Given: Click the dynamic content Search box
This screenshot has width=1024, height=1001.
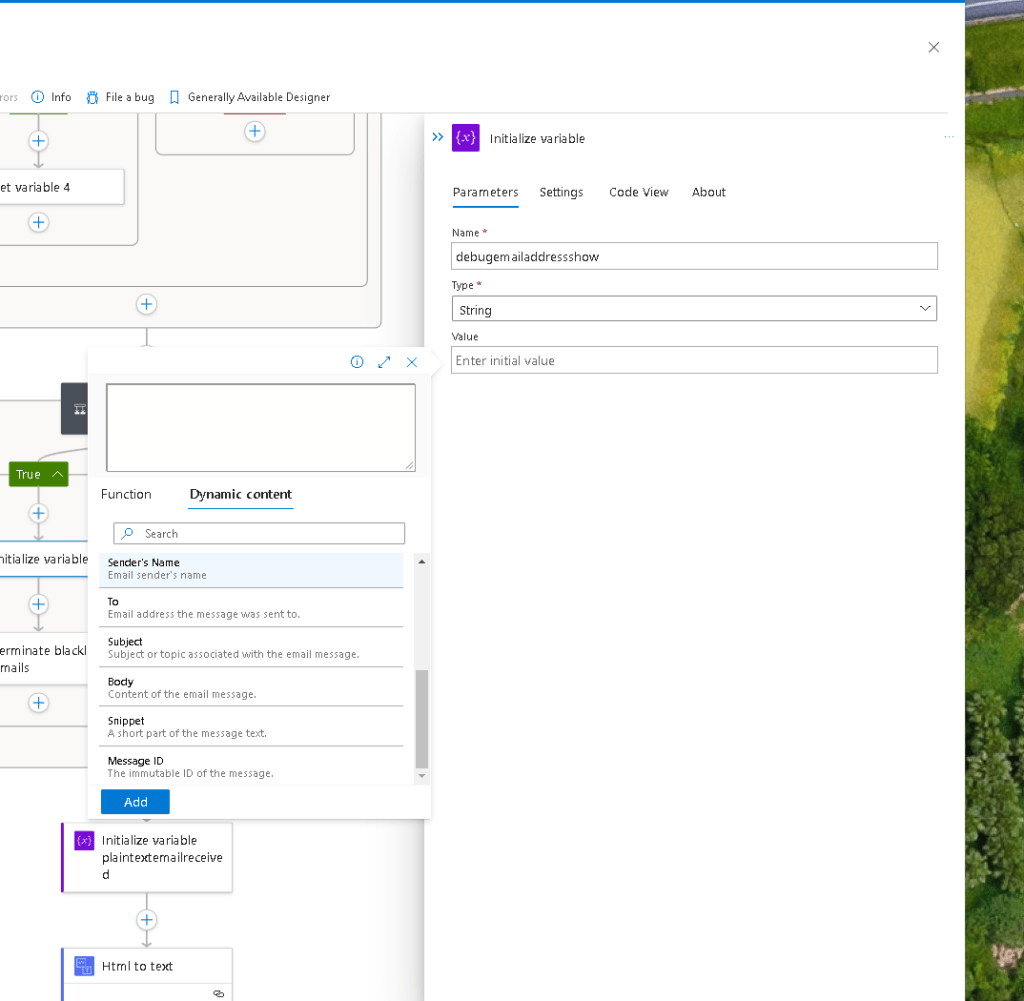Looking at the screenshot, I should [x=259, y=533].
